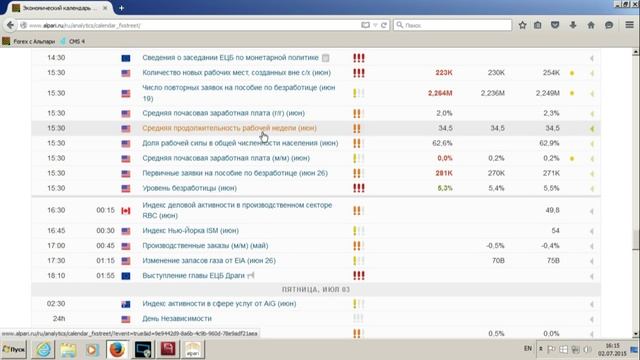Toggle reader view icon in address bar
The width and height of the screenshot is (640, 360).
click(x=365, y=25)
